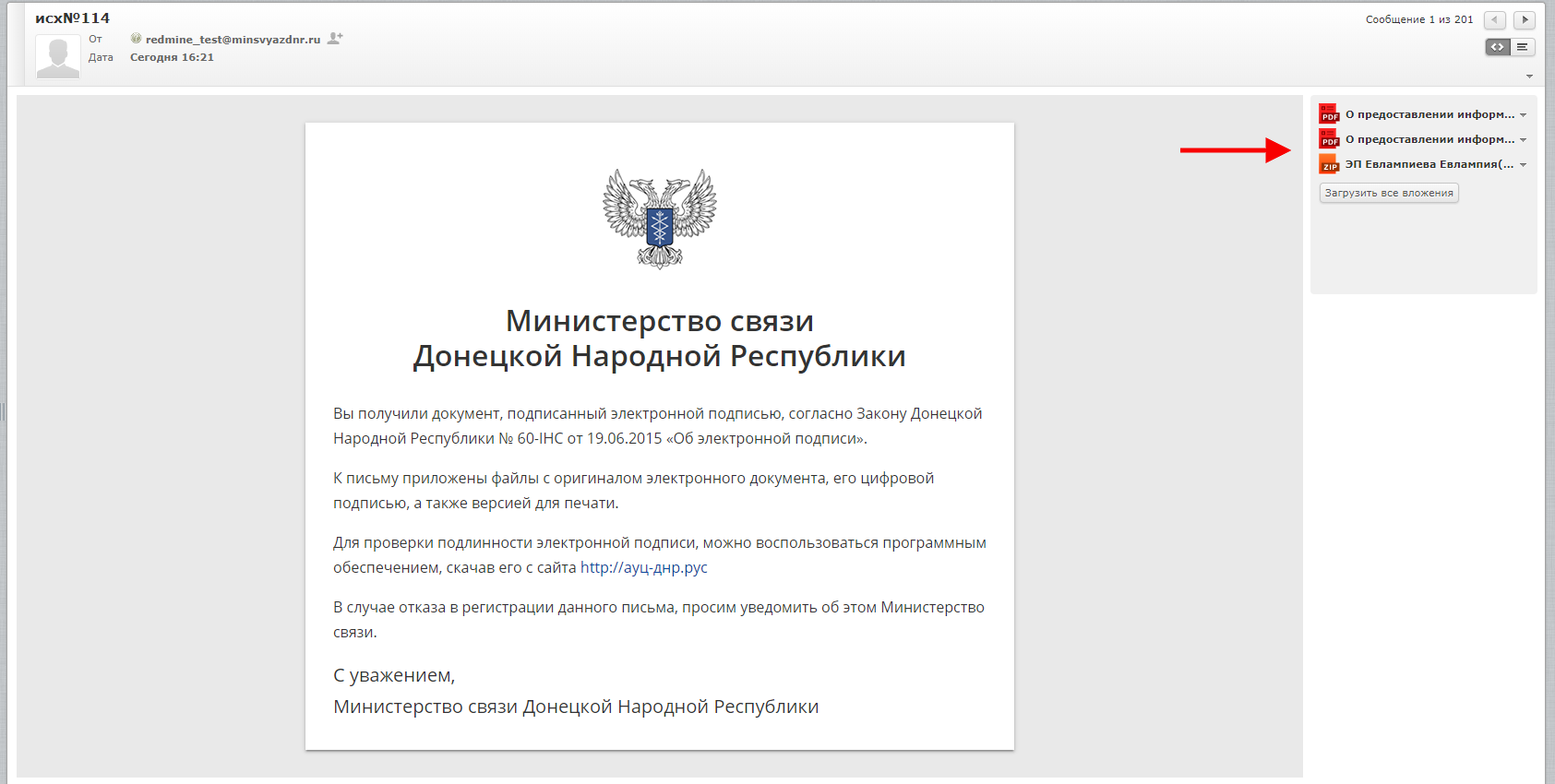Click the add-to-contacts icon beside the sender address

click(335, 39)
